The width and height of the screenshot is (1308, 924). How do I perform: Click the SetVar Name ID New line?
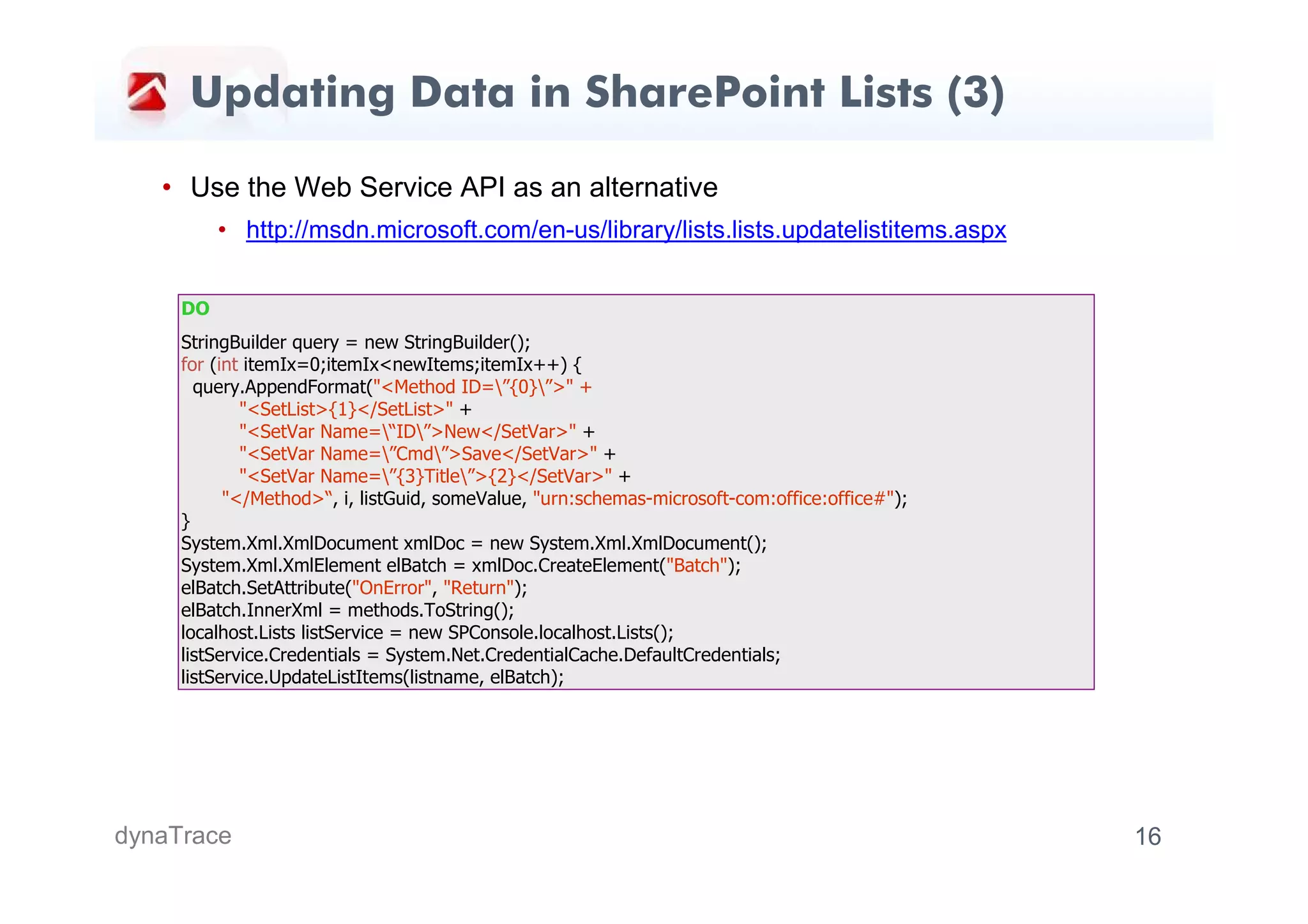pos(417,432)
